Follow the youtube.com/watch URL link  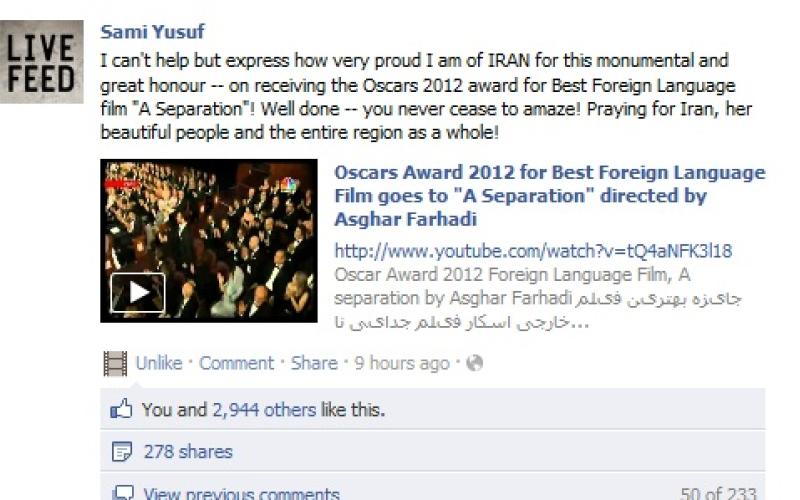(x=533, y=251)
